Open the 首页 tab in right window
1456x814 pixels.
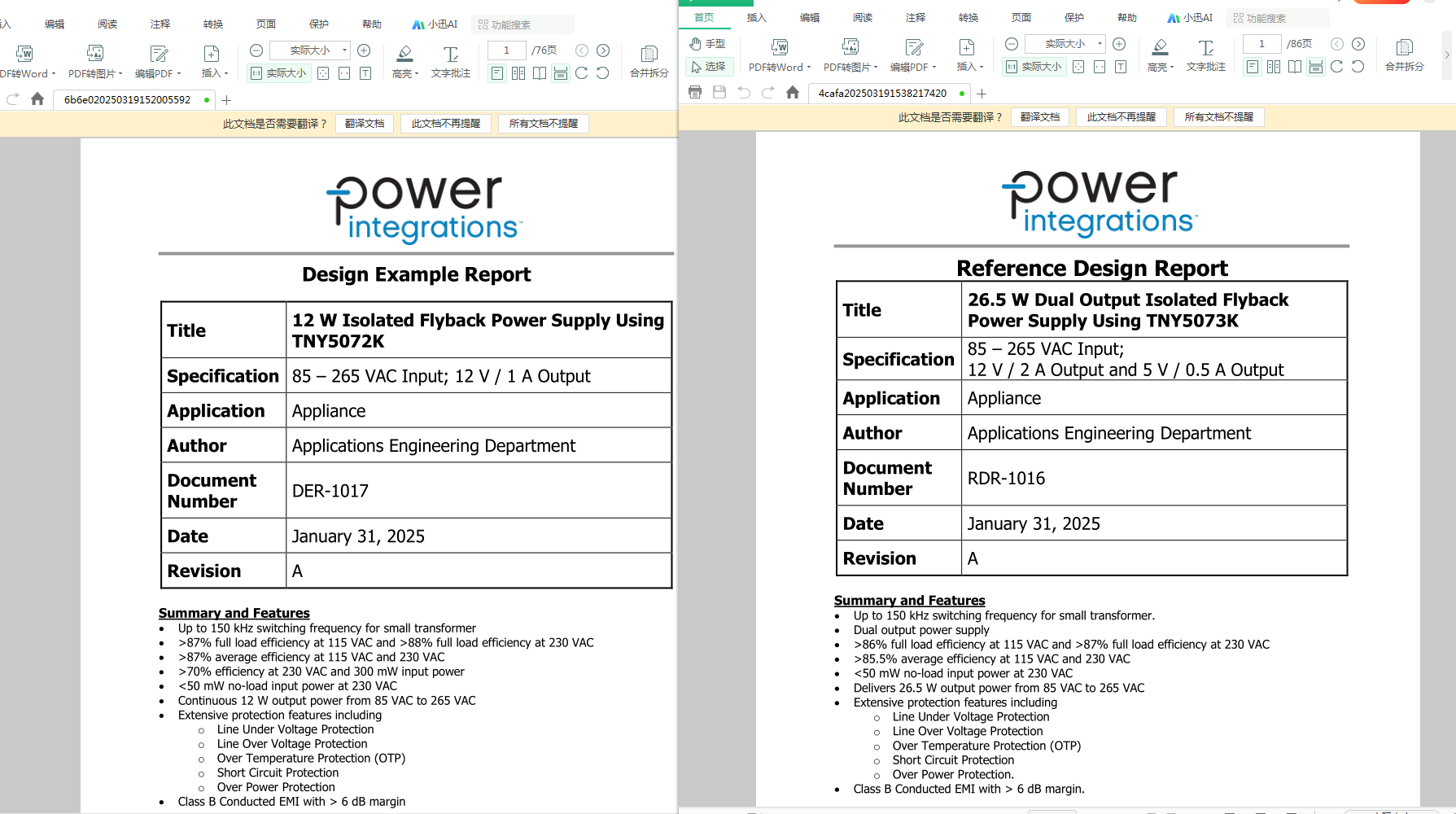704,17
